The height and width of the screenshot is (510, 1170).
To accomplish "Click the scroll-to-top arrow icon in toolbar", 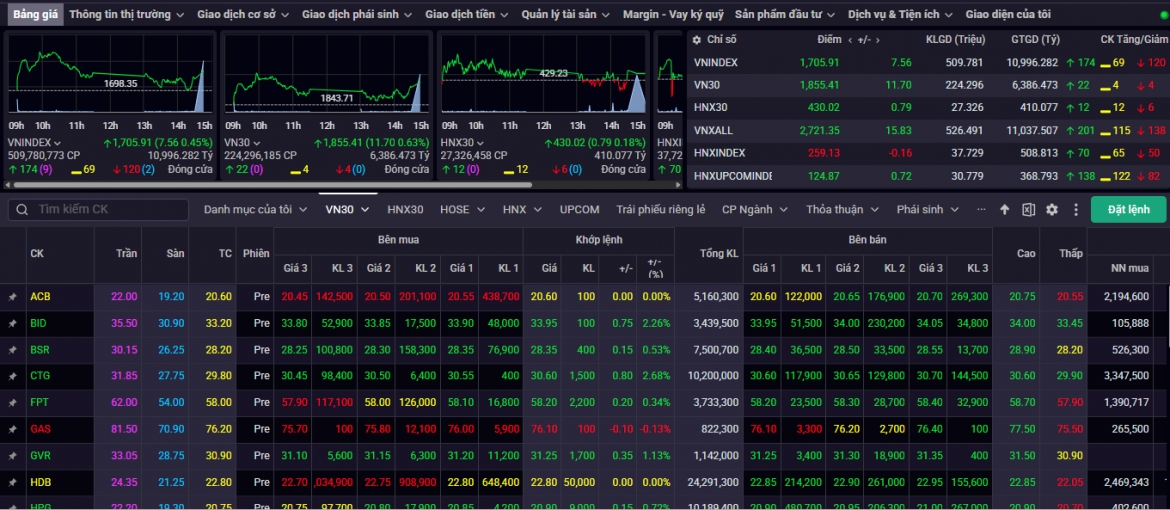I will coord(1004,210).
